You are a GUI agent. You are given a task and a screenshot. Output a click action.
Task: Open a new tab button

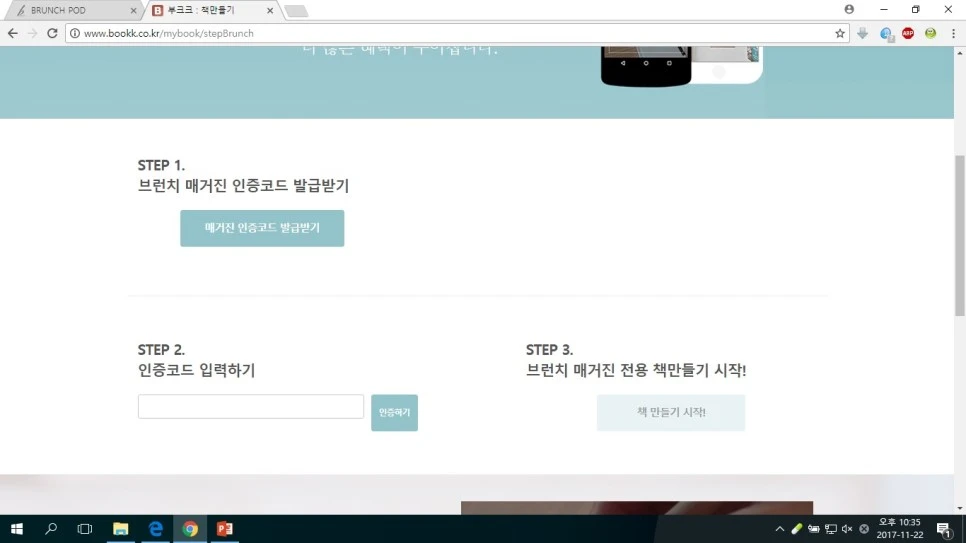[296, 11]
